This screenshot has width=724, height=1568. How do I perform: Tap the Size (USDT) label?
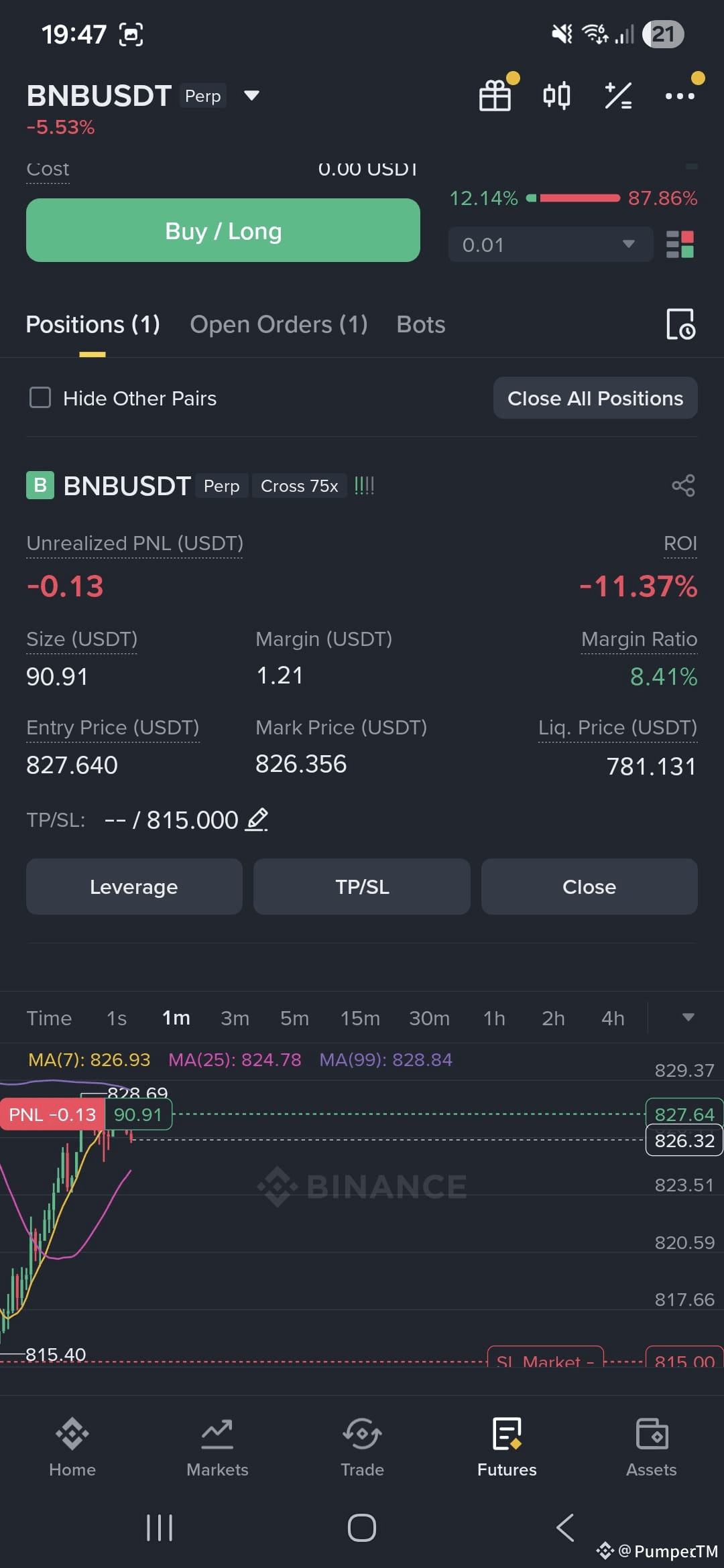tap(82, 639)
